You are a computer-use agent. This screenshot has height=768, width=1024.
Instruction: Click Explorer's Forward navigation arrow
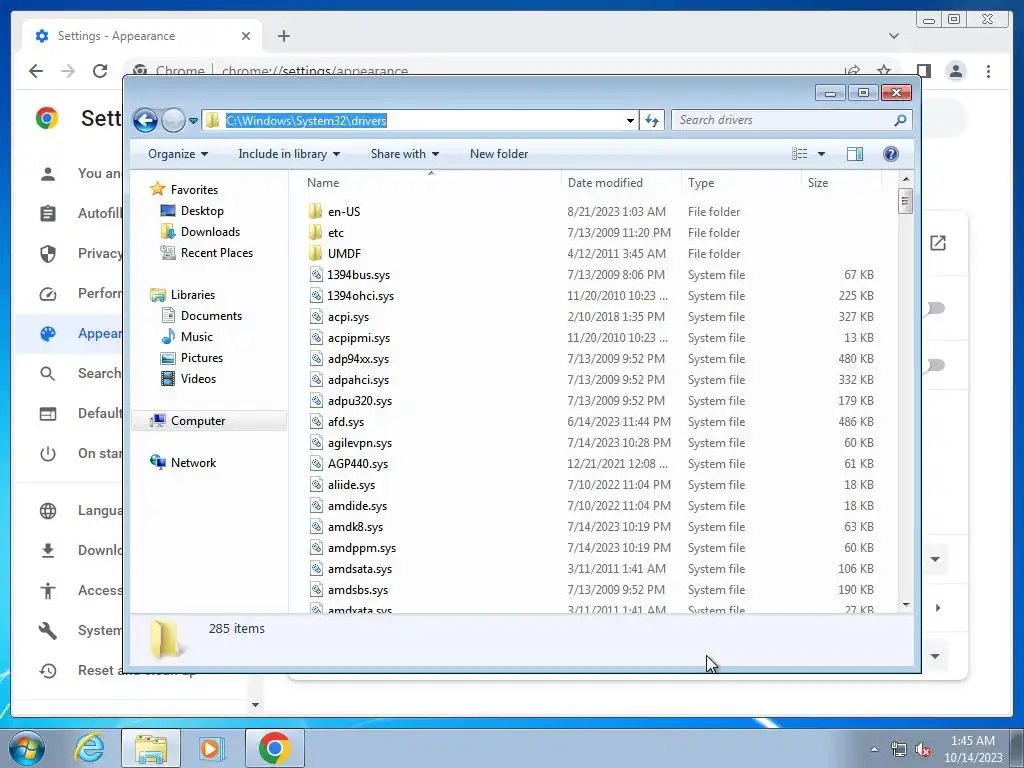[x=173, y=120]
